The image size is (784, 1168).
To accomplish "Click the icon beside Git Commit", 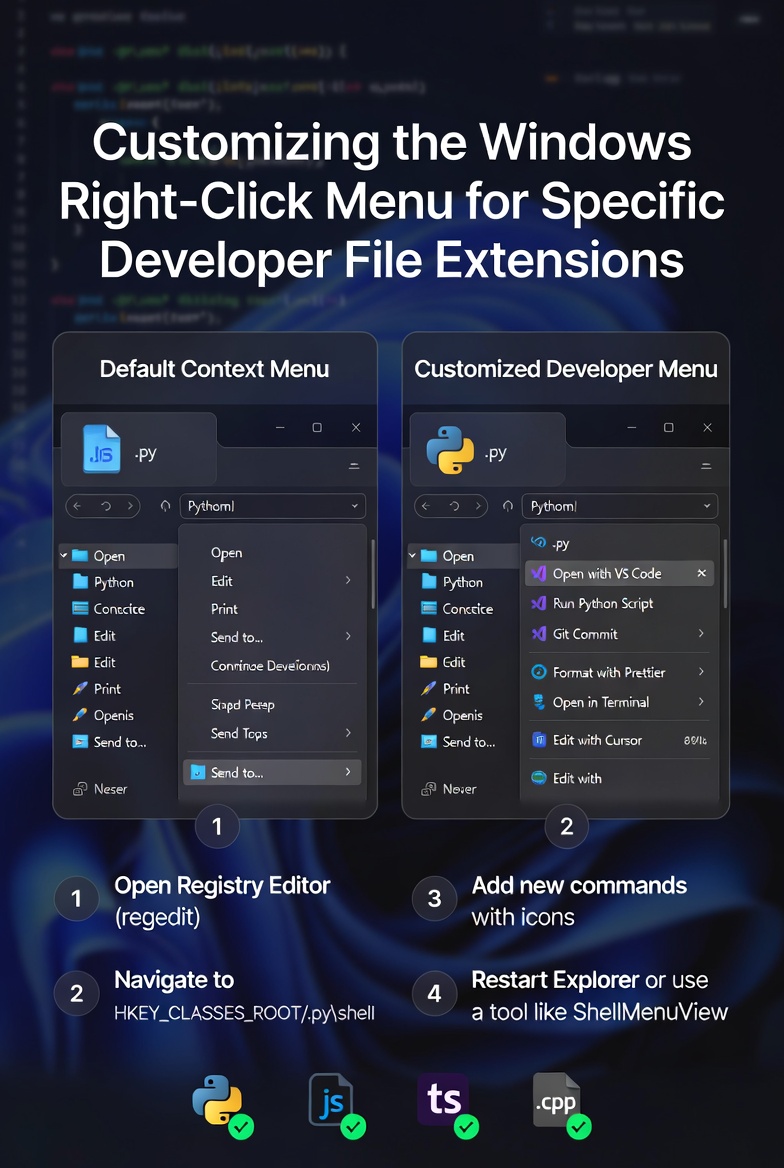I will click(x=538, y=634).
